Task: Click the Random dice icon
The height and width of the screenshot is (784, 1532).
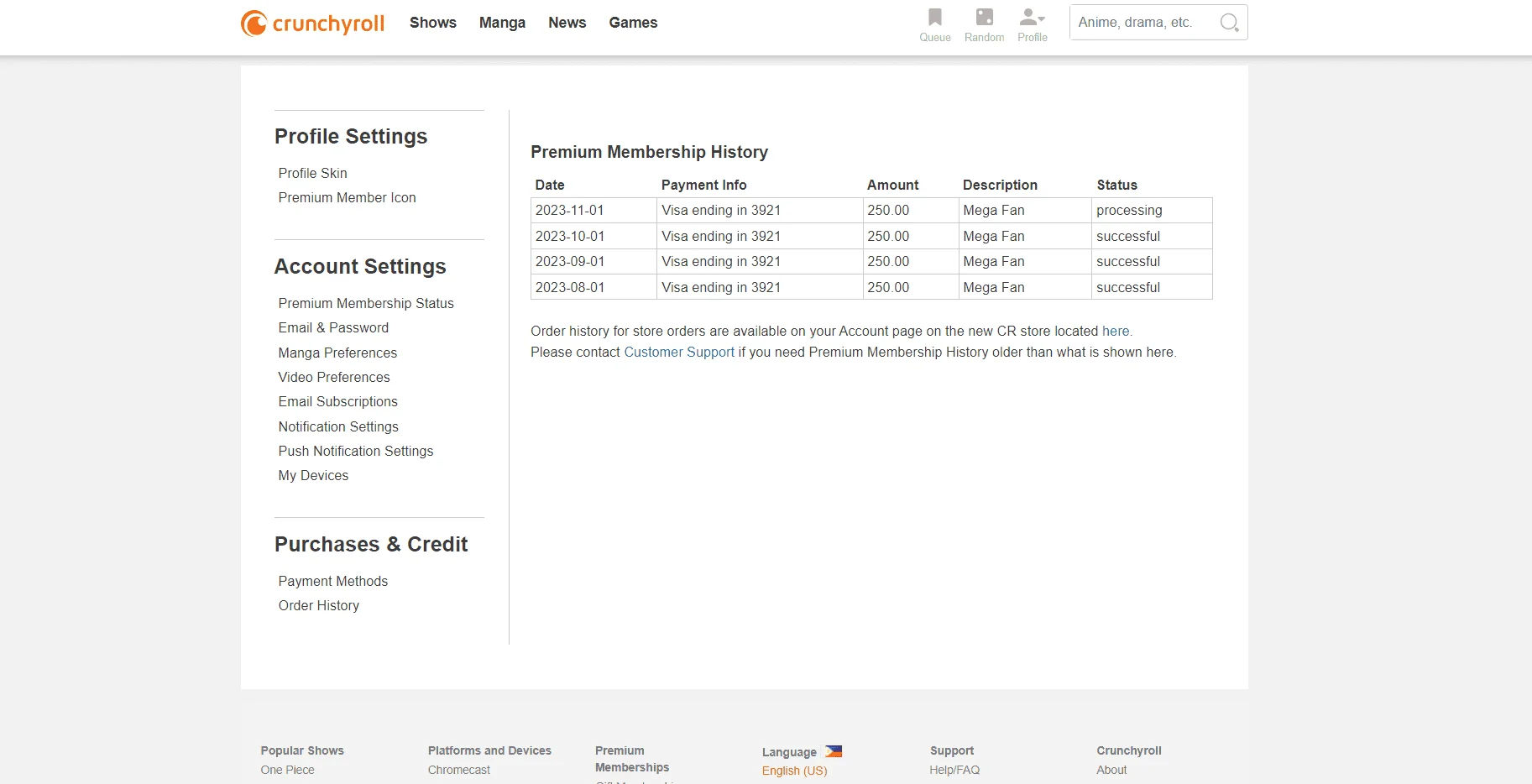Action: click(x=984, y=18)
